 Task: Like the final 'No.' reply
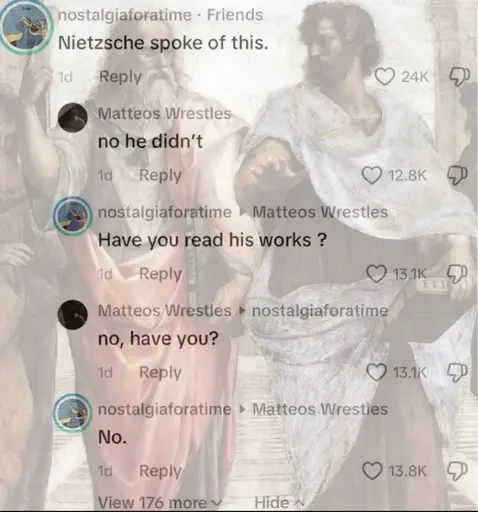pyautogui.click(x=372, y=471)
